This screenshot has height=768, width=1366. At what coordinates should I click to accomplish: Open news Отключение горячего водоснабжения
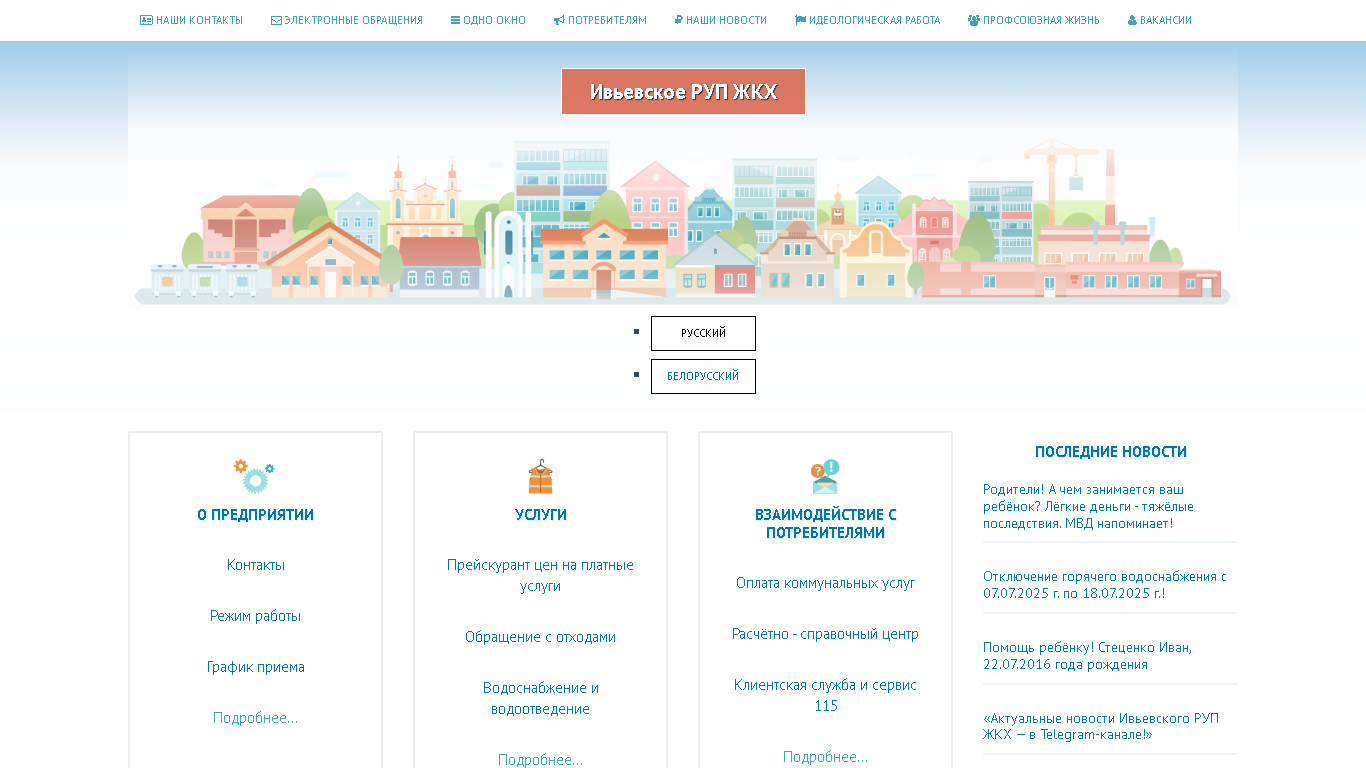(x=1105, y=585)
